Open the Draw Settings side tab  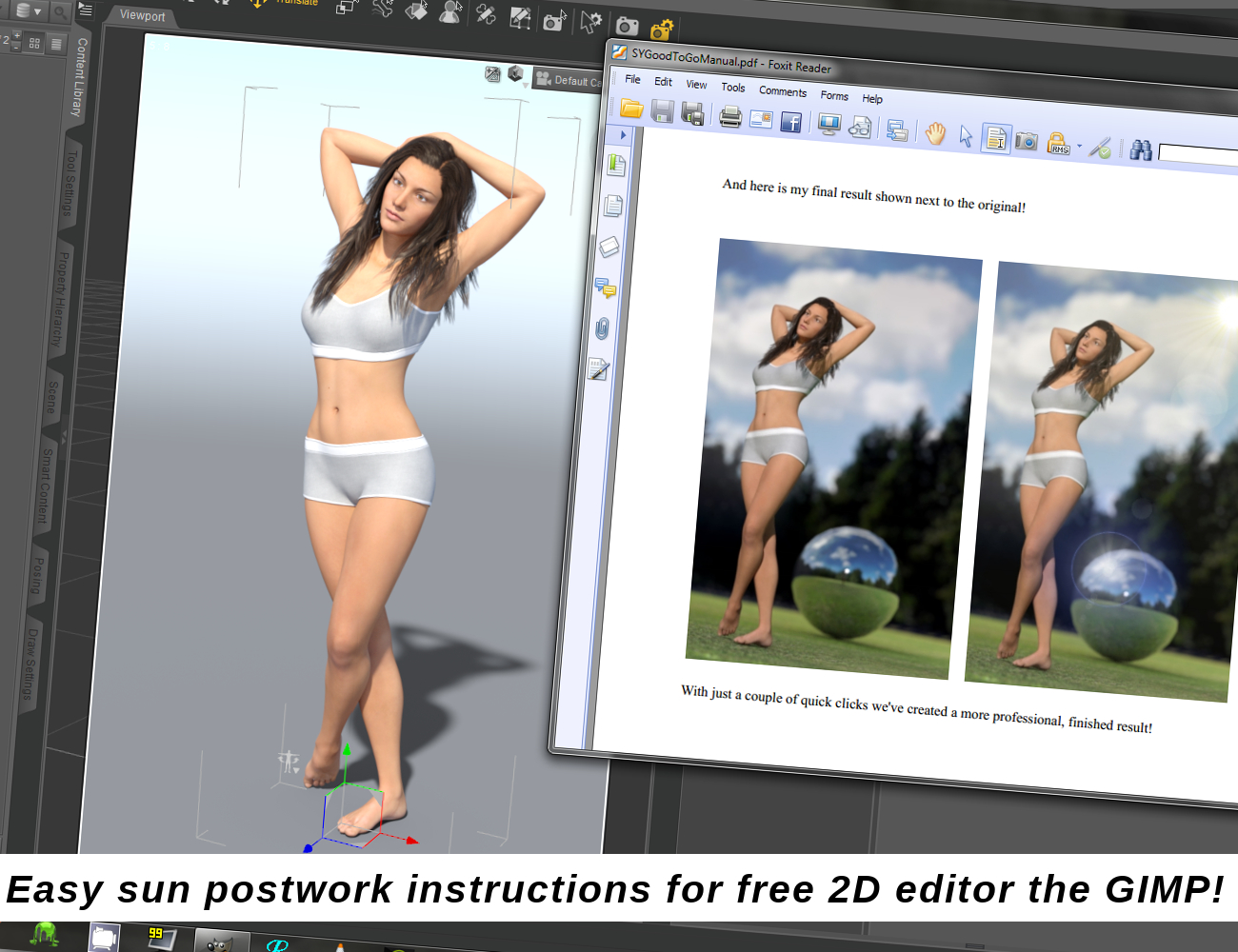click(x=30, y=663)
